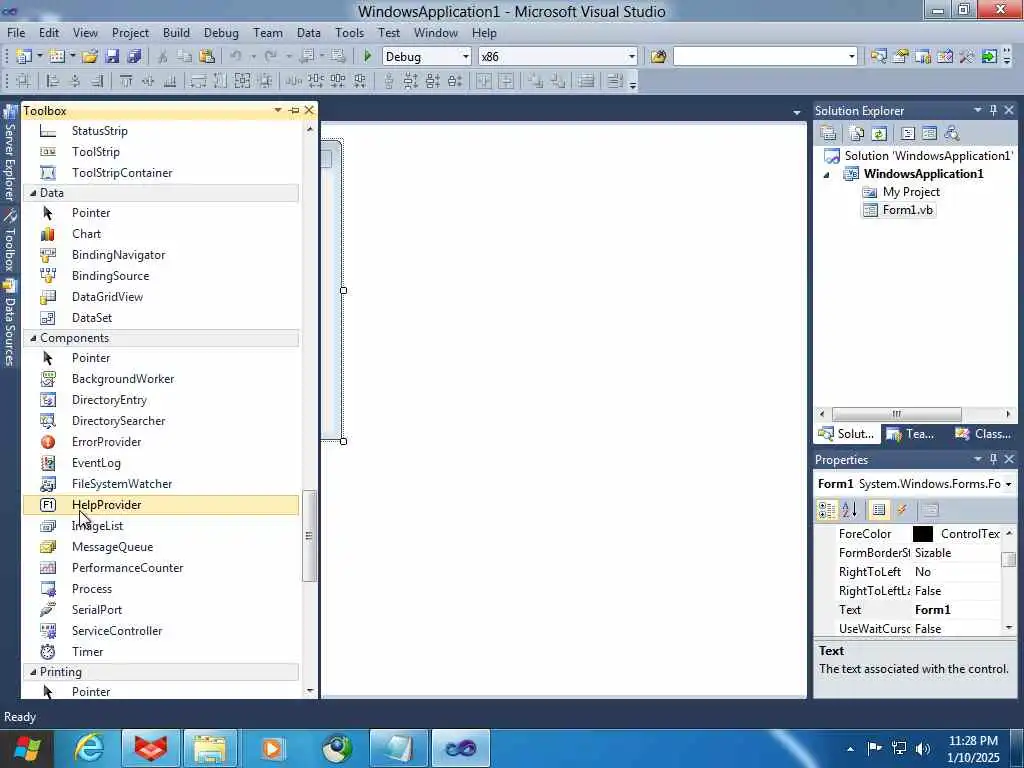Click the Save All icon

pos(135,57)
